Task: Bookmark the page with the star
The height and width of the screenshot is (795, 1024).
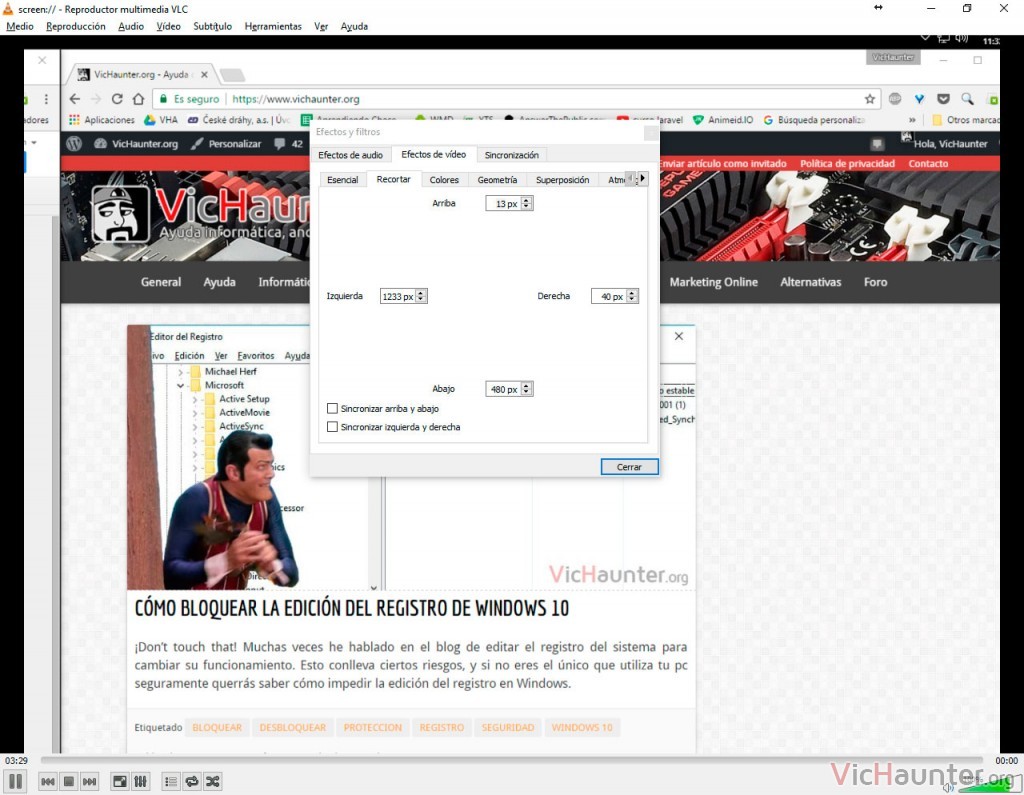Action: 870,99
